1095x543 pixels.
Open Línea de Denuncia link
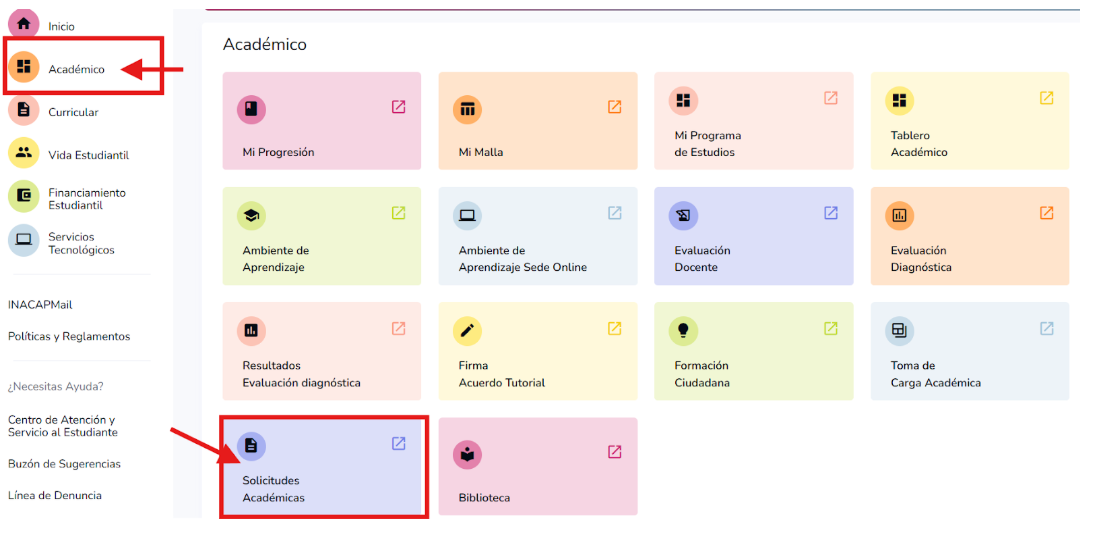54,496
